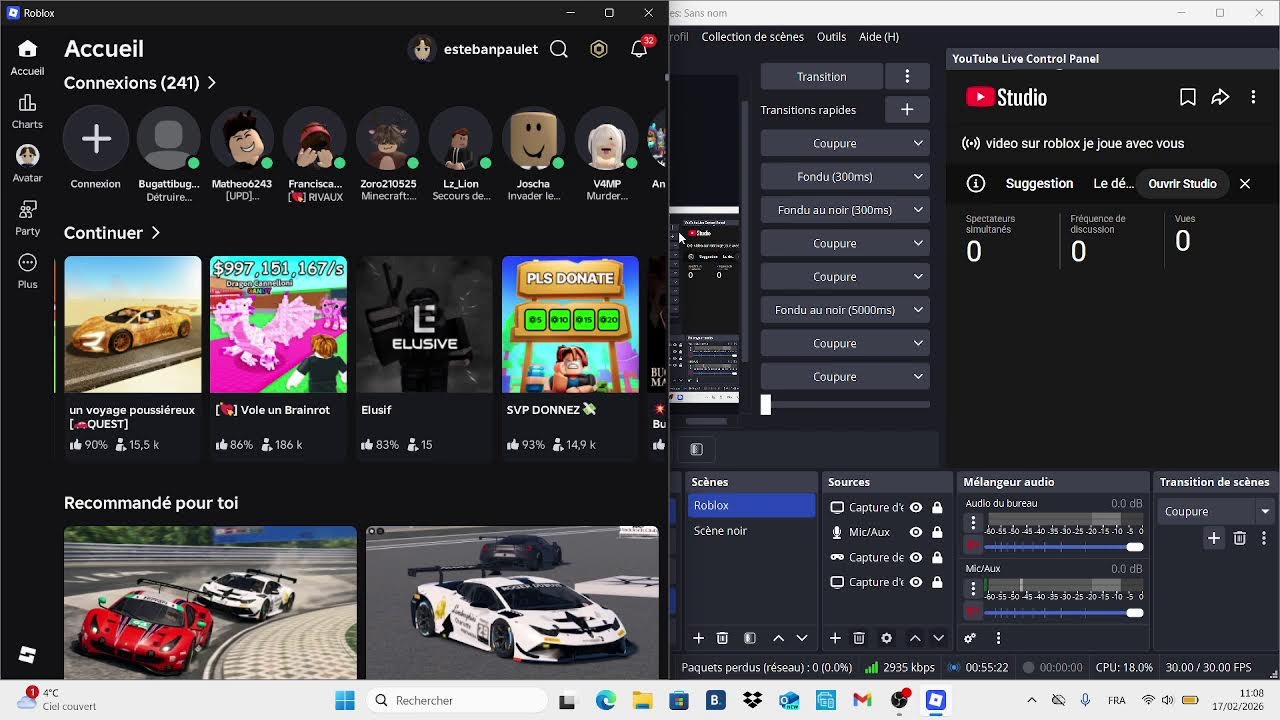The height and width of the screenshot is (720, 1280).
Task: Click the share arrow in YouTube Studio panel
Action: [x=1220, y=97]
